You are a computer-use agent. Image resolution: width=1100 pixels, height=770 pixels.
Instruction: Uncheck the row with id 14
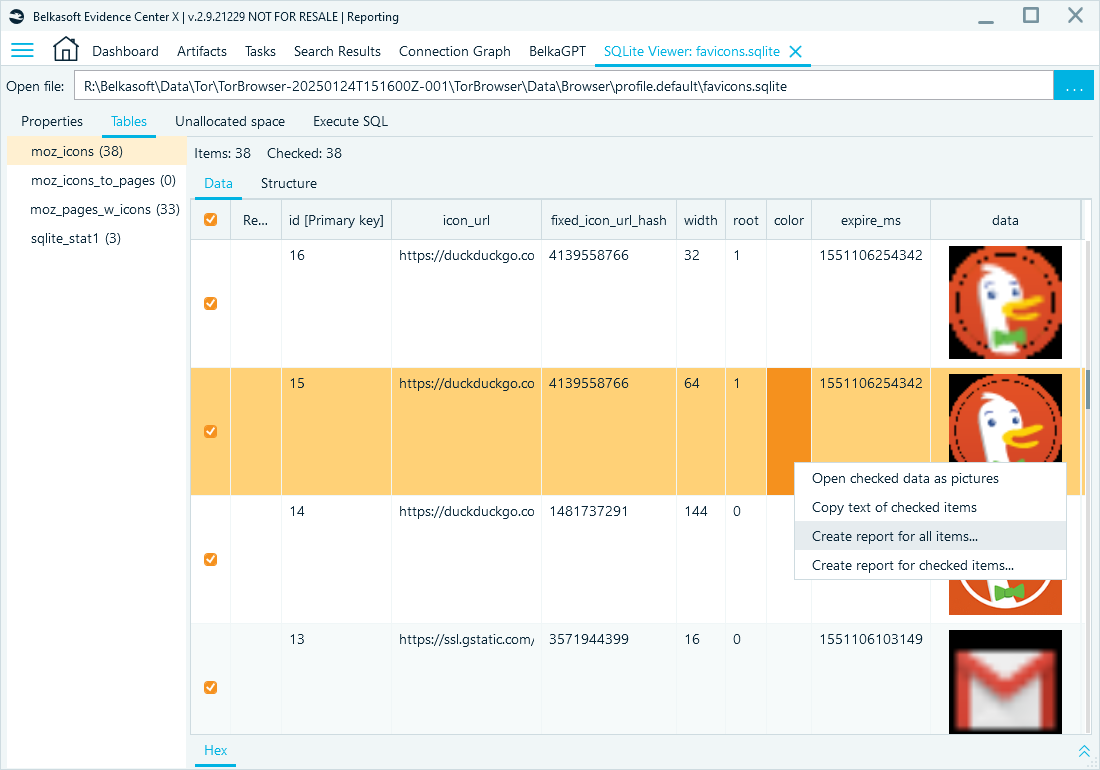210,559
